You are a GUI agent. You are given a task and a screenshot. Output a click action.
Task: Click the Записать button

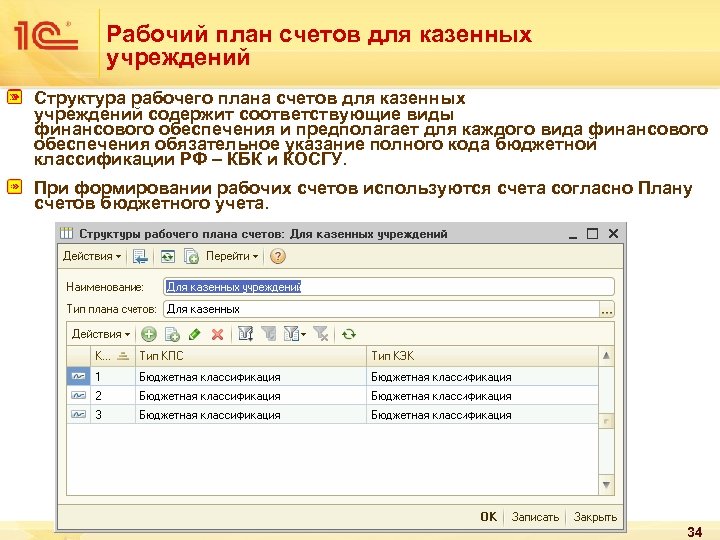tap(535, 517)
